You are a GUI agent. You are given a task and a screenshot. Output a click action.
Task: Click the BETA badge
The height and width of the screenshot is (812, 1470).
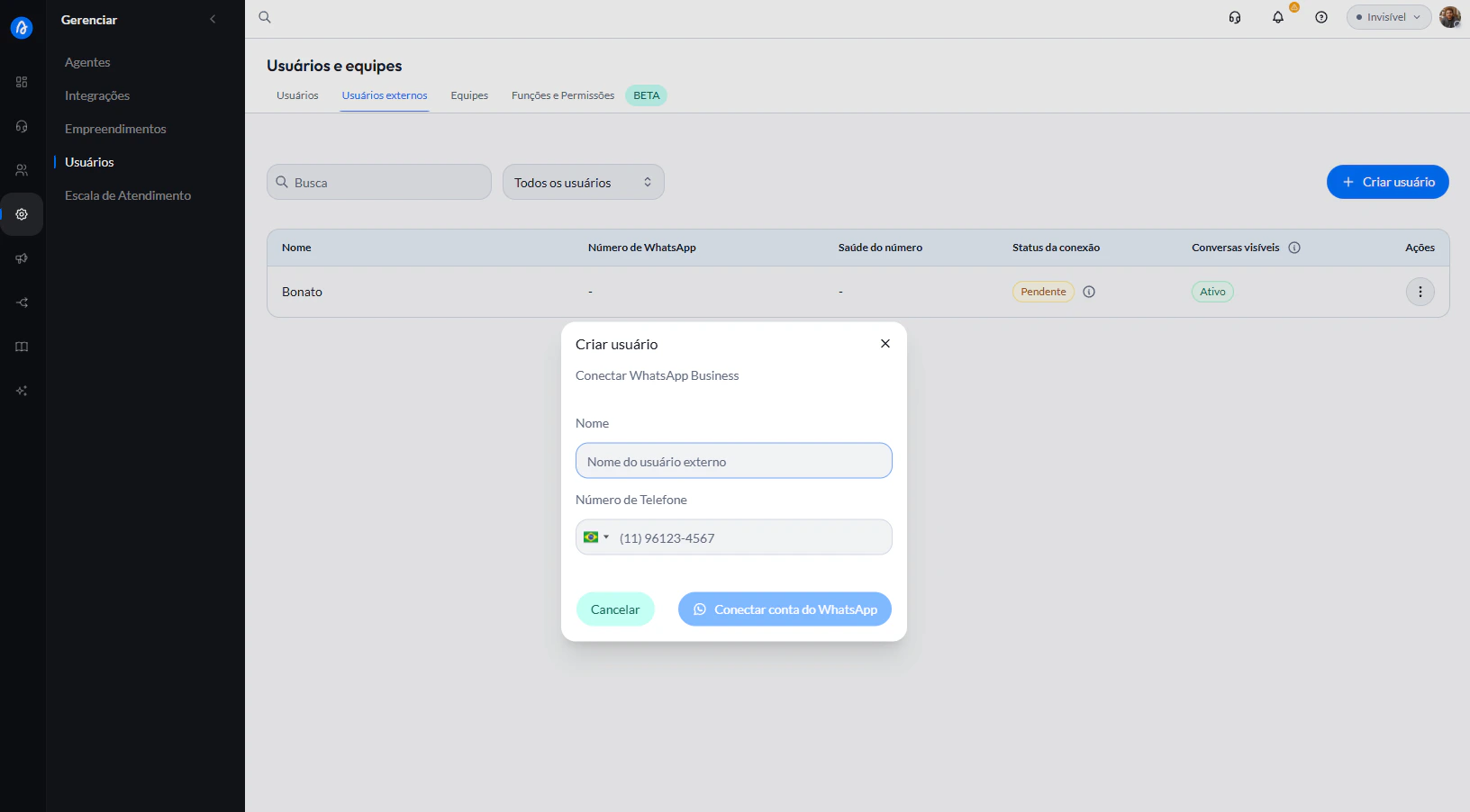click(646, 95)
